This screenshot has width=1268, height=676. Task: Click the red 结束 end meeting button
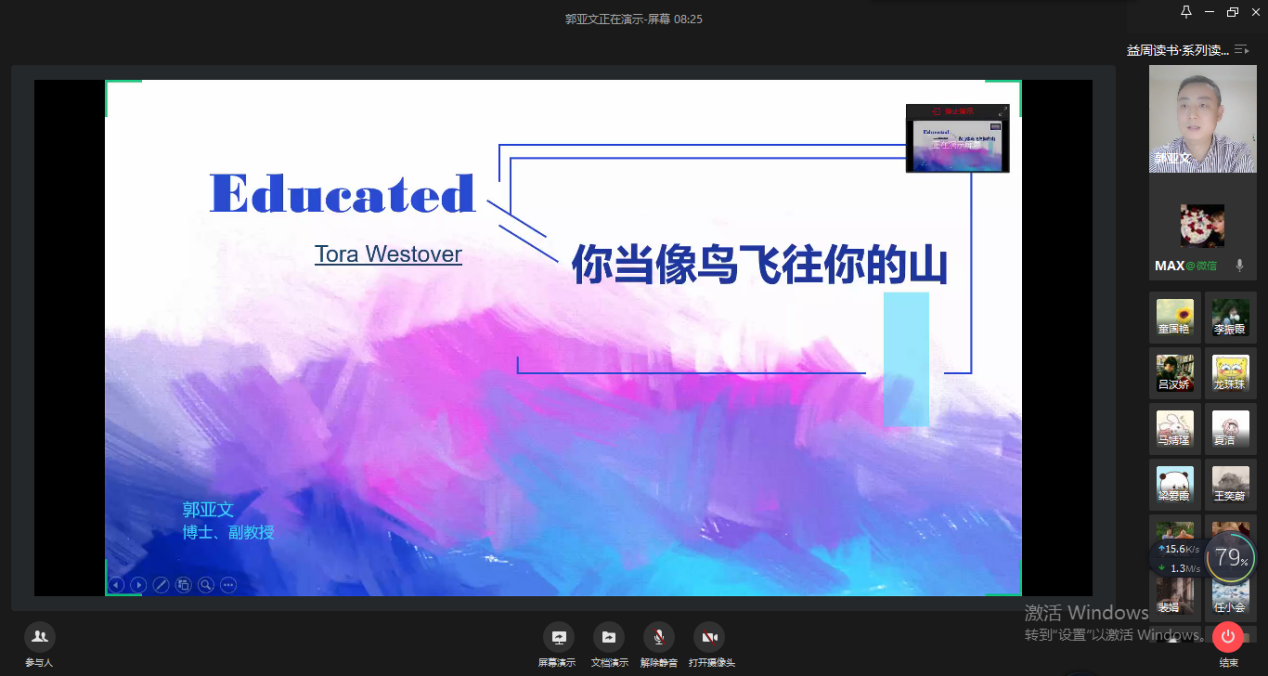pos(1227,637)
